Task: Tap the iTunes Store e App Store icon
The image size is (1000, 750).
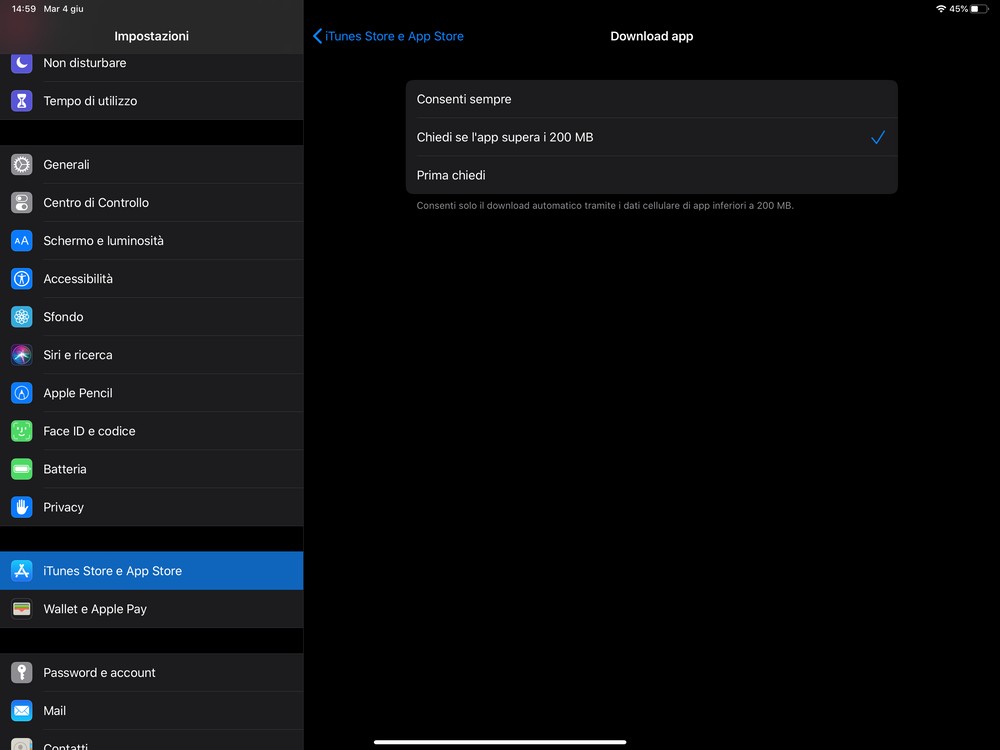Action: point(22,571)
